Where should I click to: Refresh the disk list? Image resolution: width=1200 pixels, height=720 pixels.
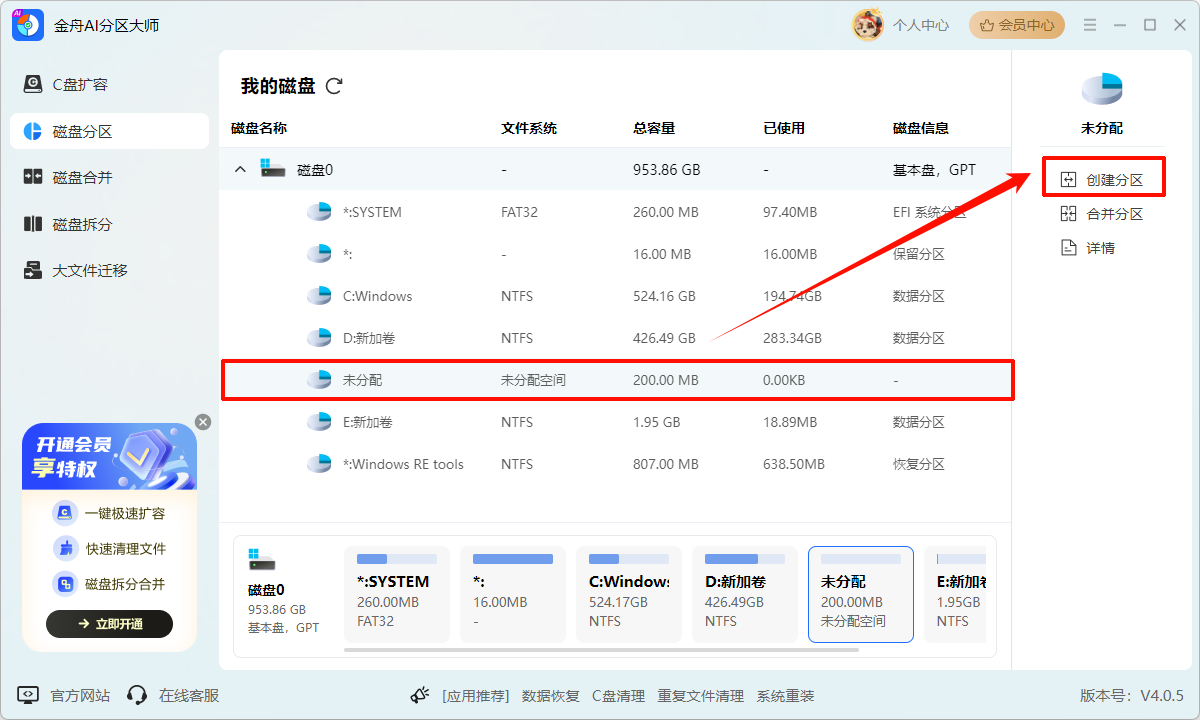coord(334,86)
